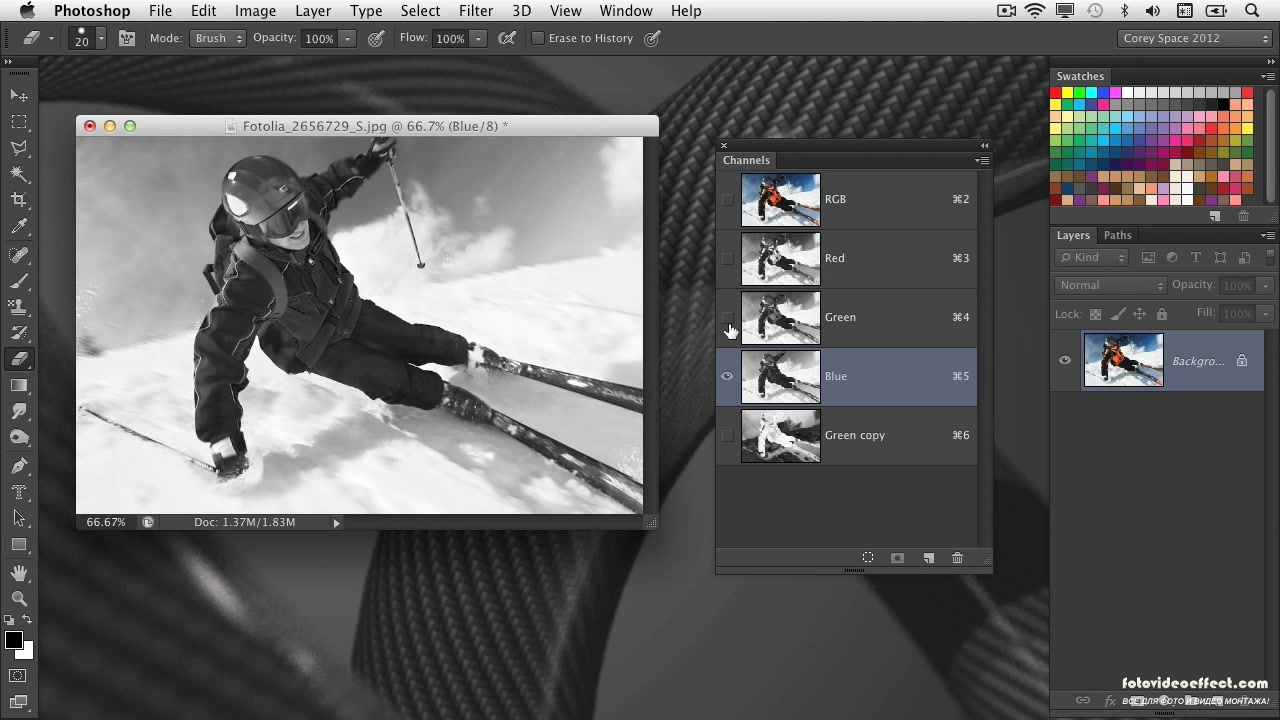Swap foreground and background colors
The image size is (1280, 720).
pos(27,621)
